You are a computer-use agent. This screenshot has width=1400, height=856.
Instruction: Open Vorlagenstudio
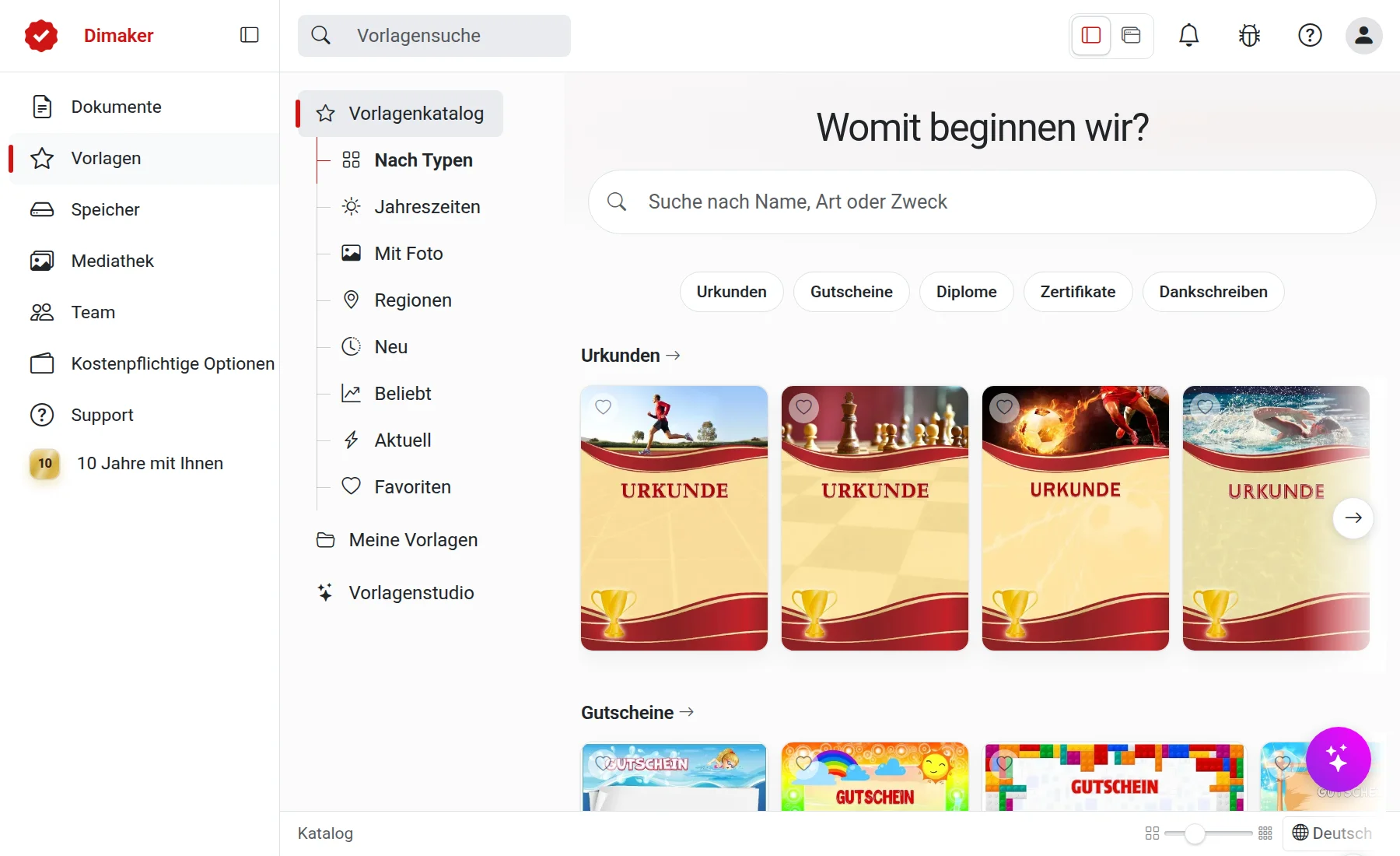click(396, 593)
